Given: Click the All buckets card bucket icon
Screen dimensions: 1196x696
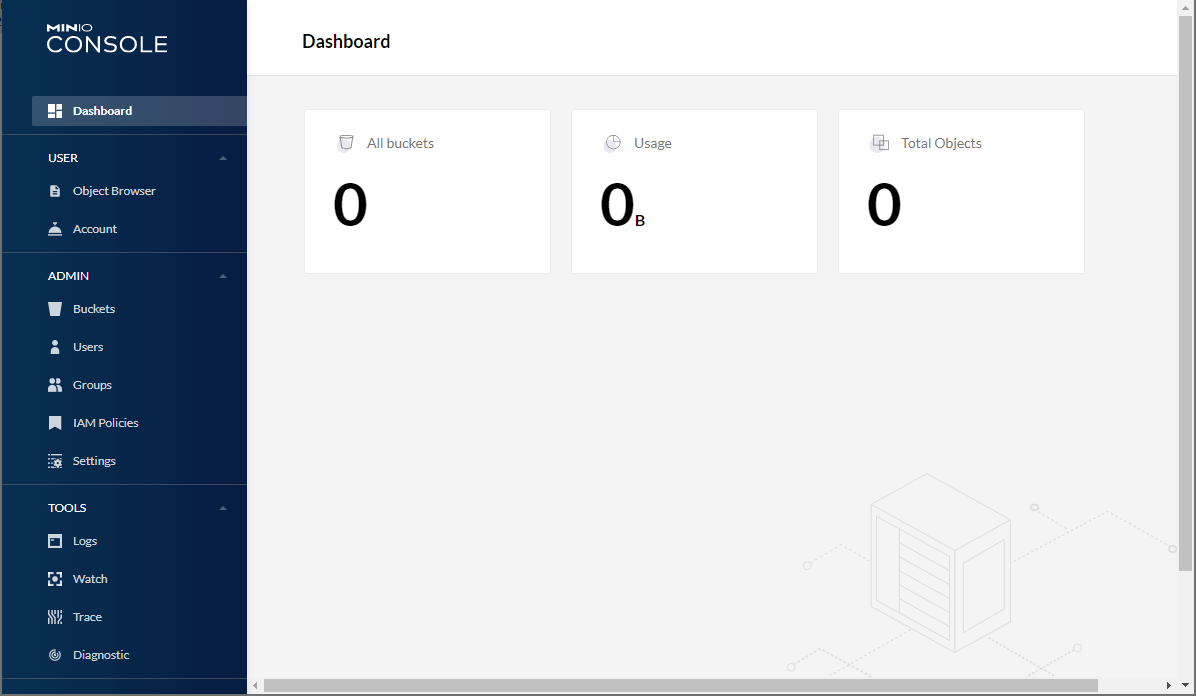Looking at the screenshot, I should click(346, 143).
